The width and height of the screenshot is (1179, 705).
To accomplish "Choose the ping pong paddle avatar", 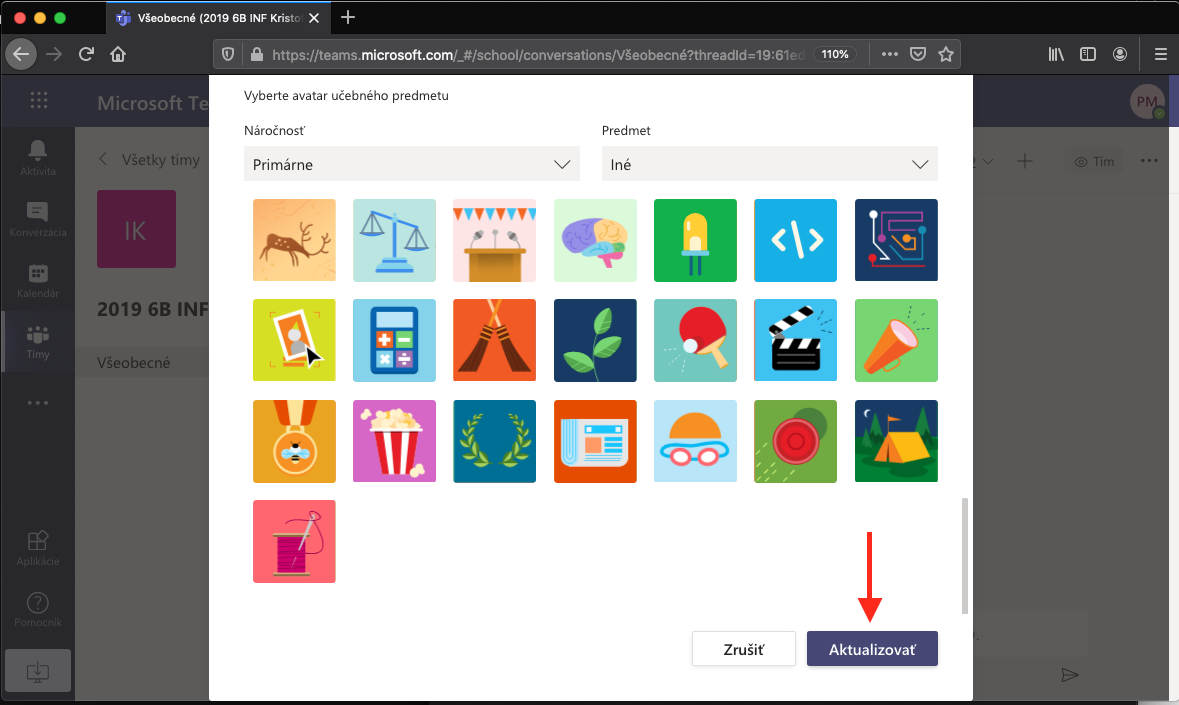I will (x=695, y=340).
